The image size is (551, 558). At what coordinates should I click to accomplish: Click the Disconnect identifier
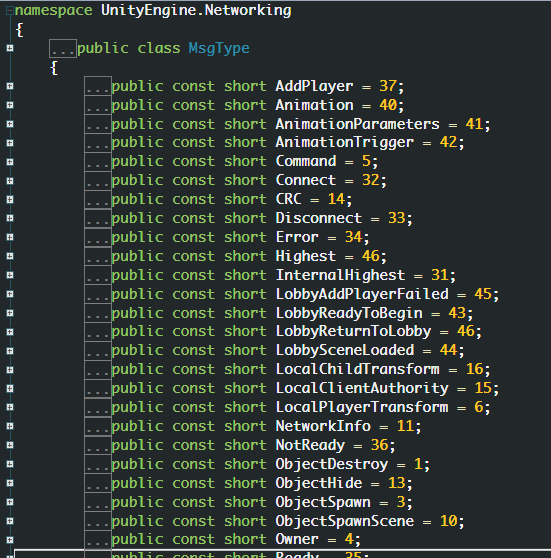[x=319, y=218]
